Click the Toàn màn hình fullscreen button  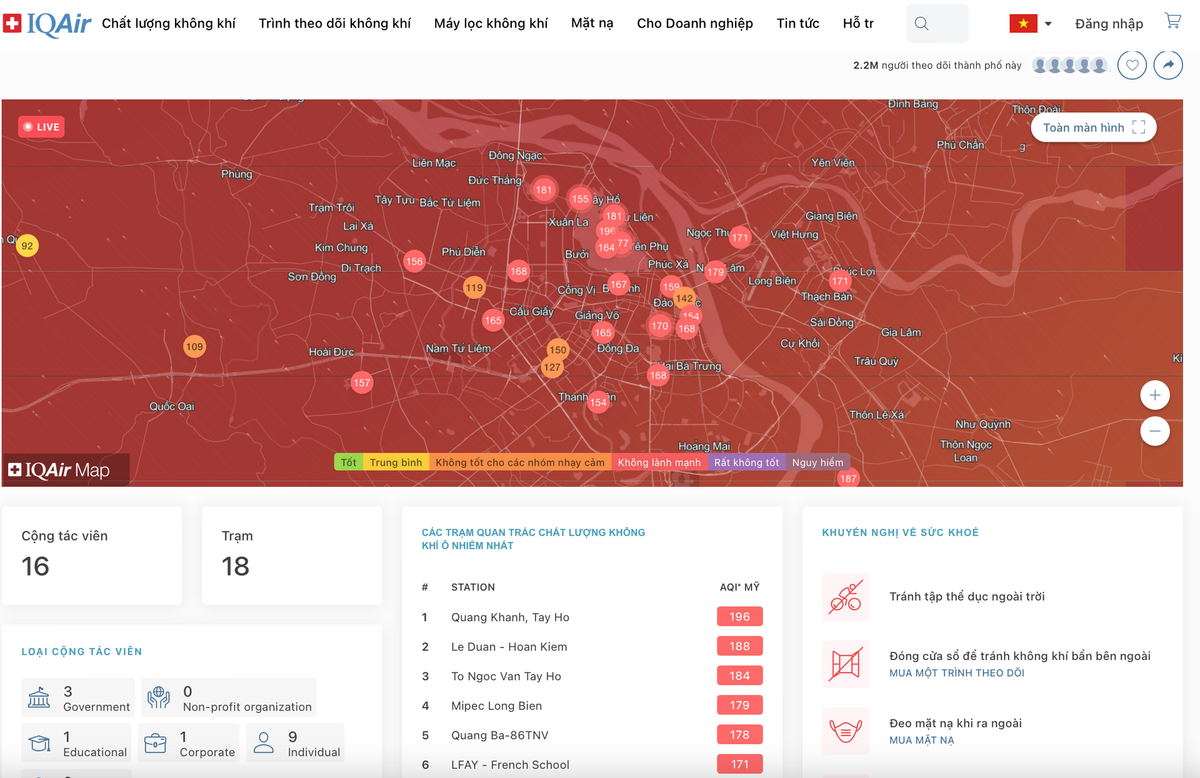pos(1094,127)
